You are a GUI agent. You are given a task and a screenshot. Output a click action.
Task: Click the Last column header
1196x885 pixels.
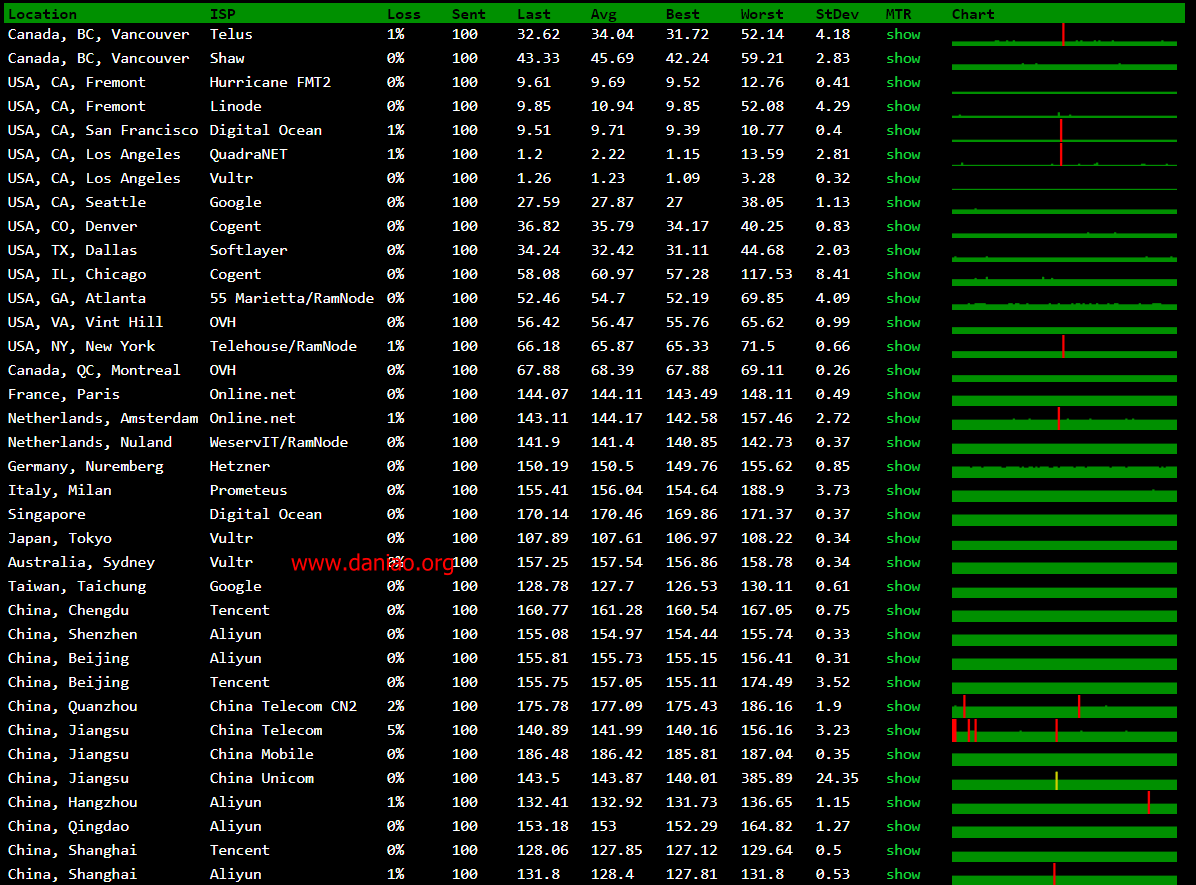tap(533, 14)
